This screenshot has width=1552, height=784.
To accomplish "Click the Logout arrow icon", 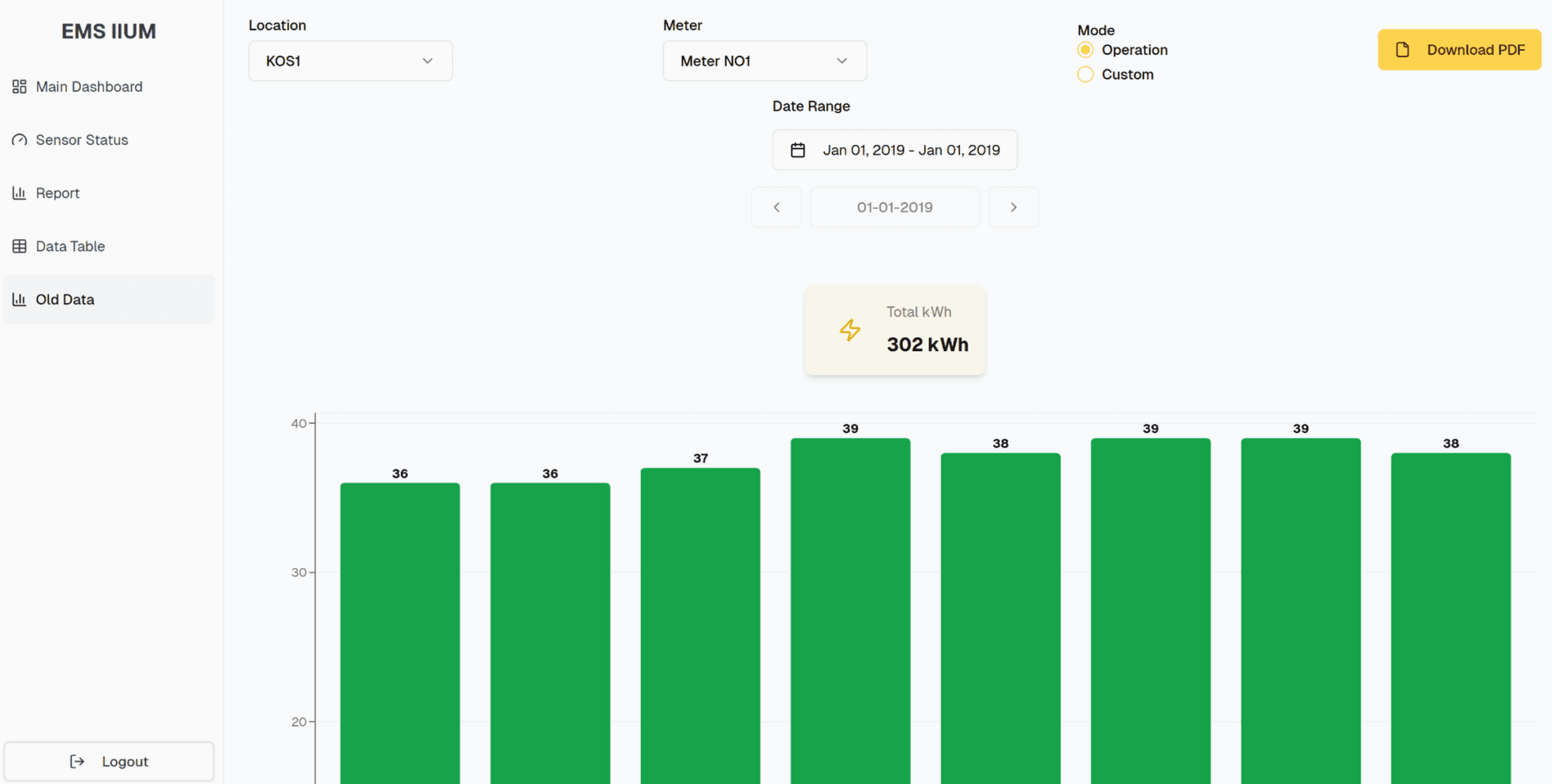I will click(77, 762).
